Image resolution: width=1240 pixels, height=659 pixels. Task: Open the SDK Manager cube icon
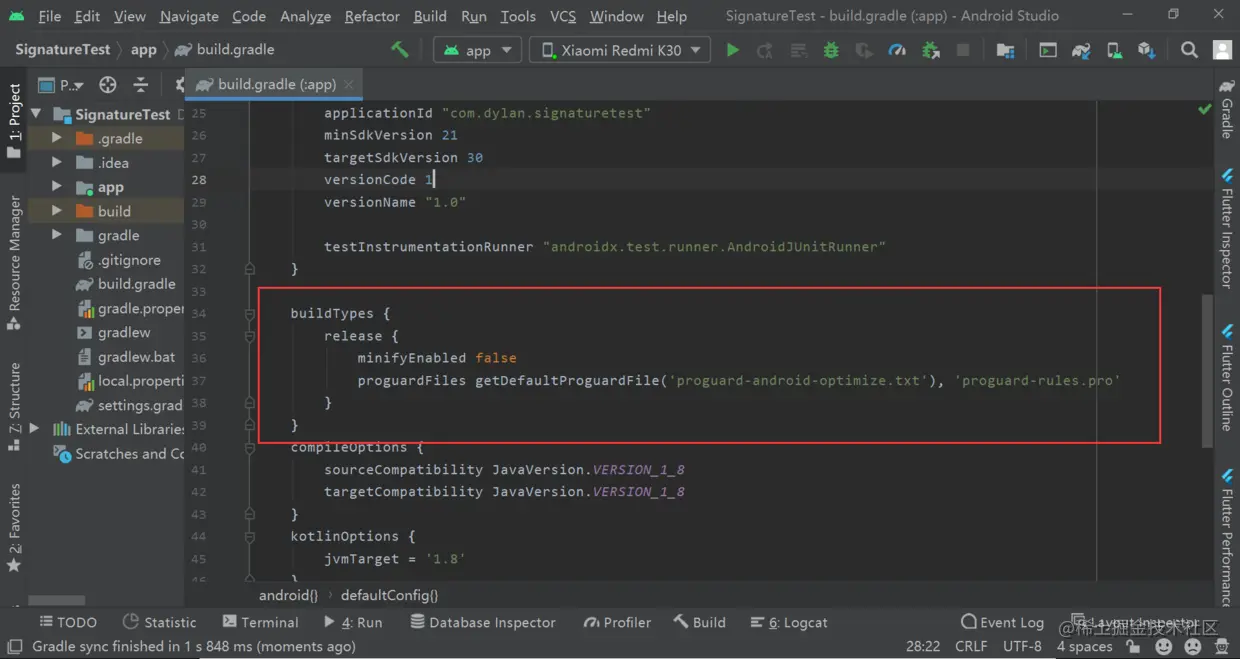(x=1147, y=50)
